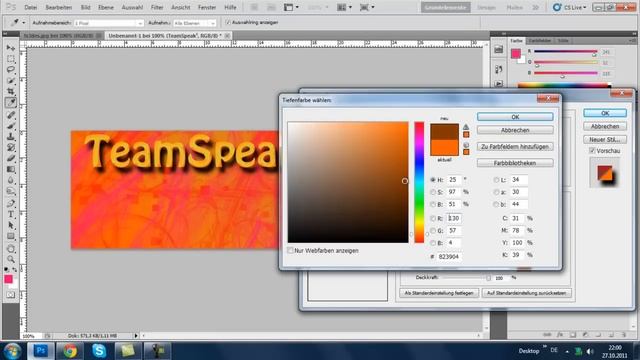Viewport: 640px width, 360px height.
Task: Select the G green radio button
Action: click(x=433, y=231)
